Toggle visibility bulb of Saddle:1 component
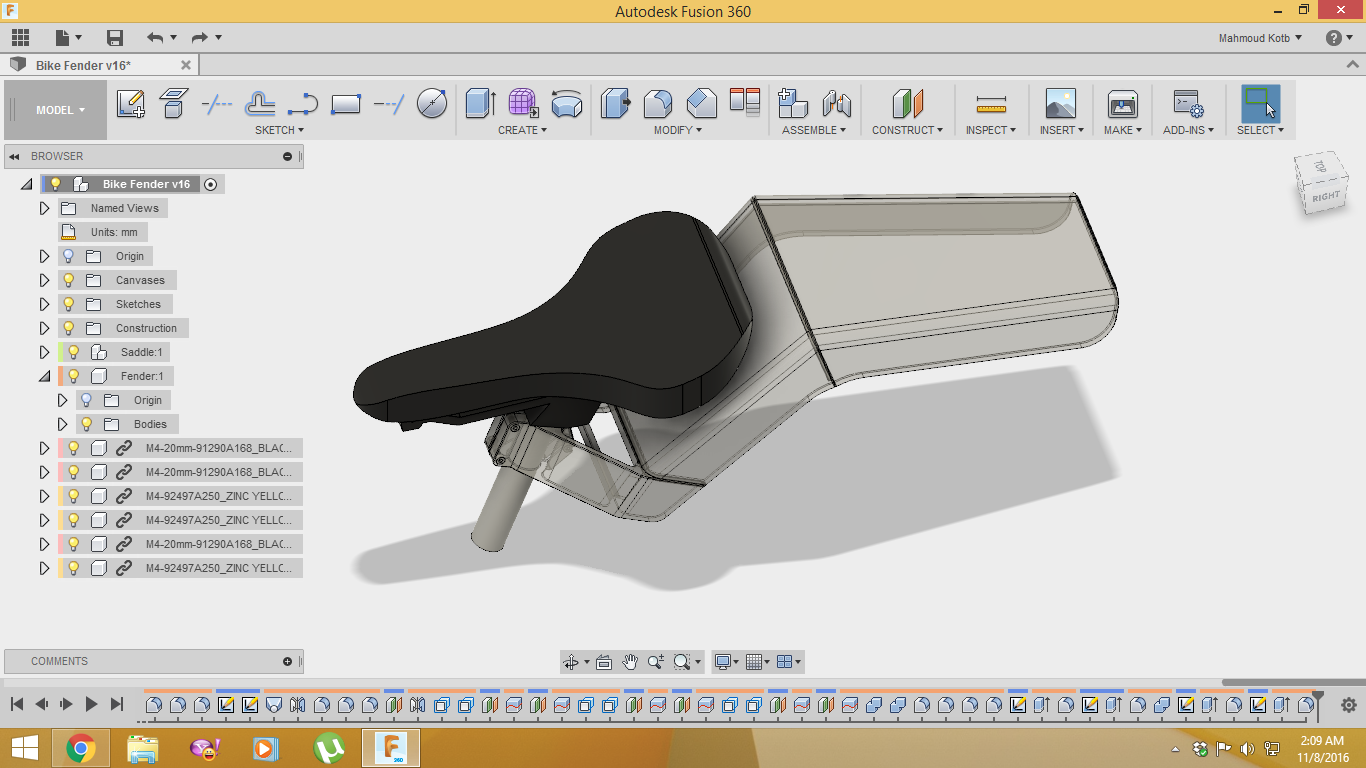Screen dimensions: 1366x768 [x=73, y=352]
